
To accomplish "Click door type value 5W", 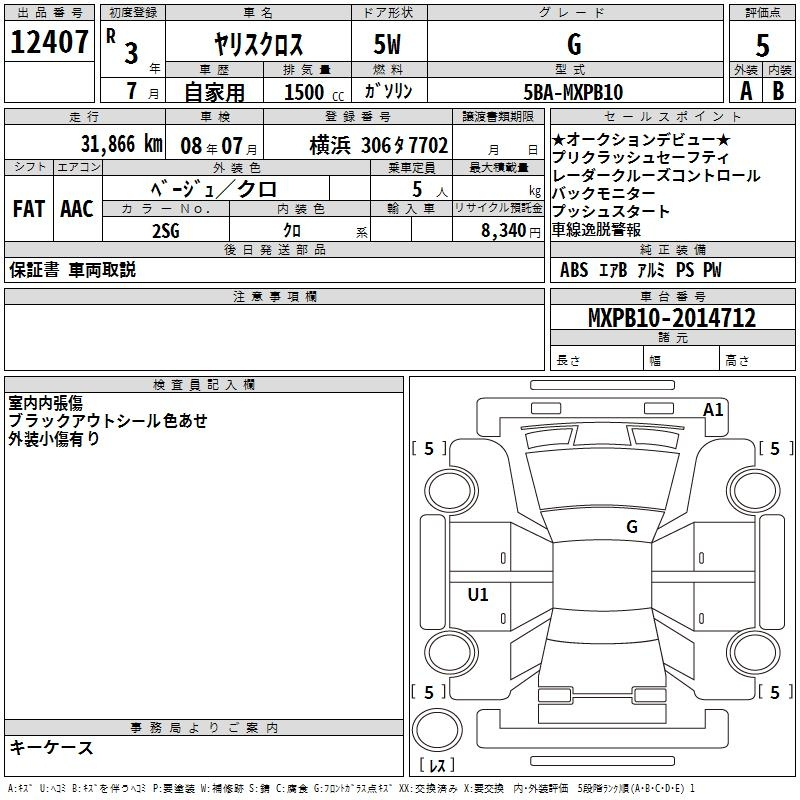I will pyautogui.click(x=387, y=44).
